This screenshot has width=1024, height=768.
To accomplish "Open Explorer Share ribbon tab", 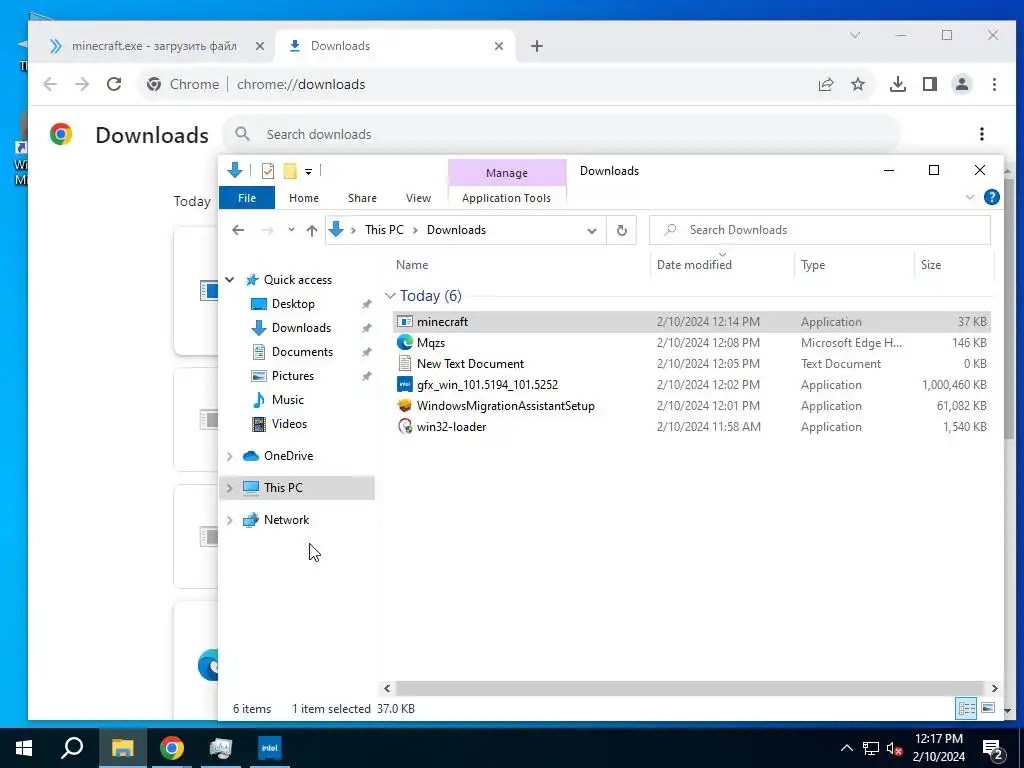I will (x=362, y=198).
